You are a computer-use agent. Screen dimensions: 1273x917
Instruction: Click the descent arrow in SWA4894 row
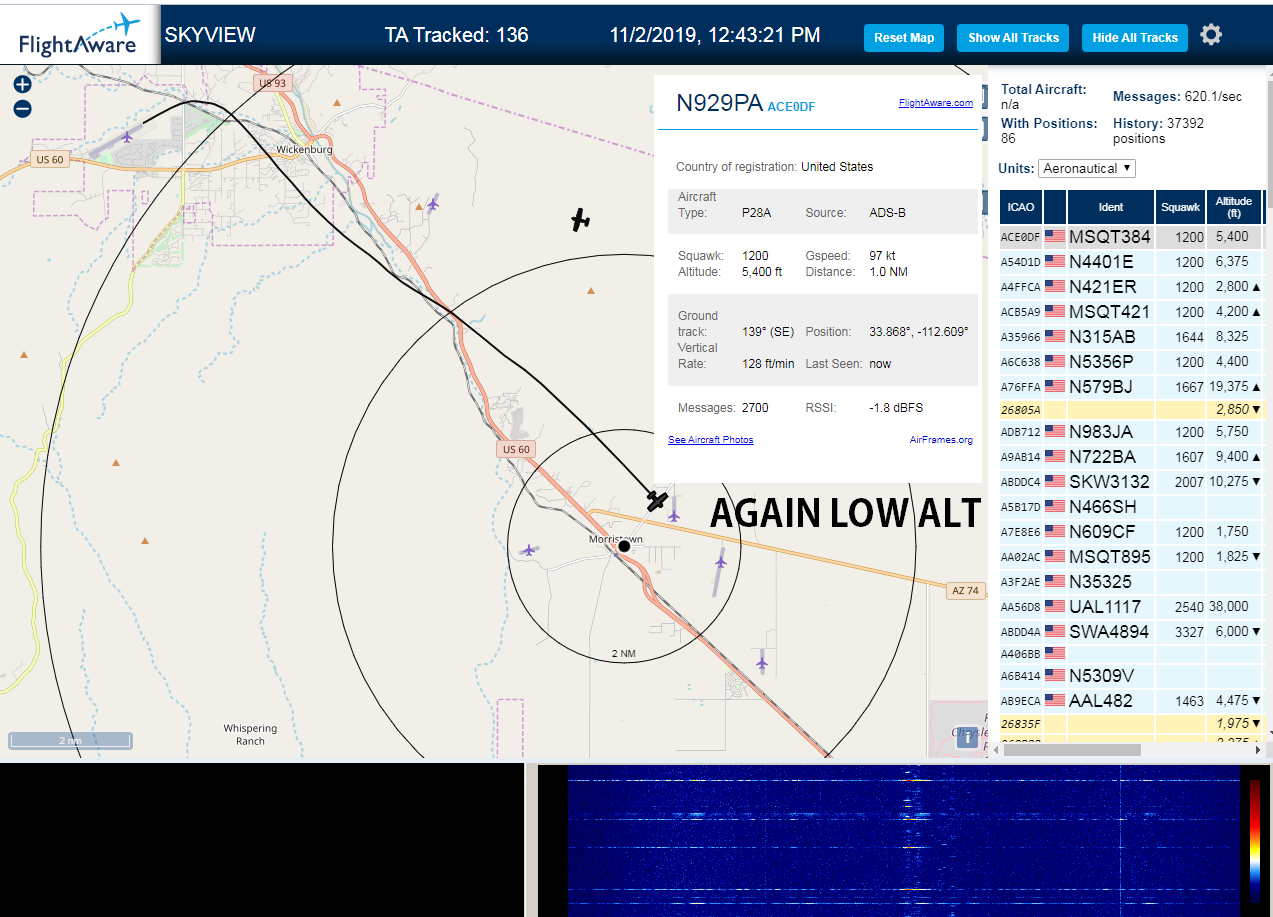(1256, 632)
